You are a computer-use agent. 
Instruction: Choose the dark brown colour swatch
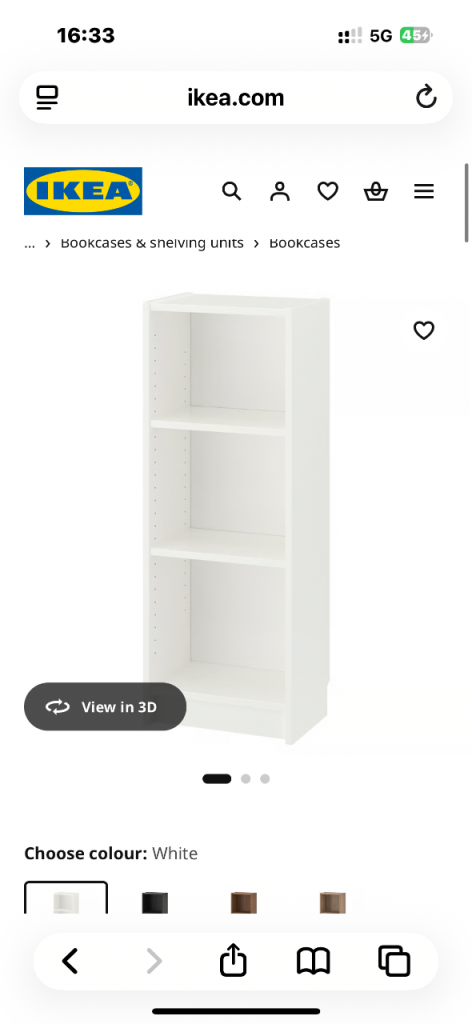[x=244, y=903]
